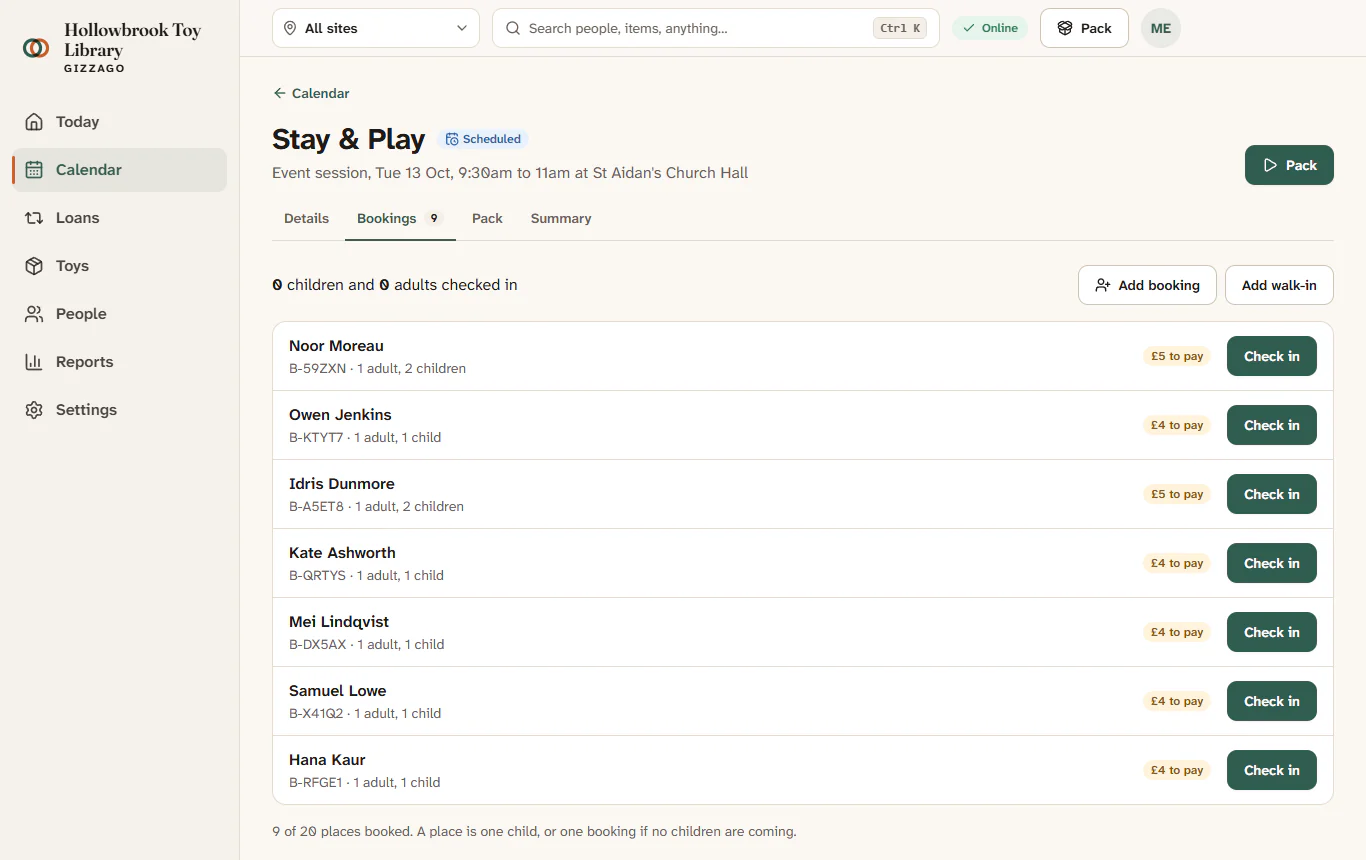Check in Kate Ashworth
Image resolution: width=1366 pixels, height=860 pixels.
(1272, 563)
